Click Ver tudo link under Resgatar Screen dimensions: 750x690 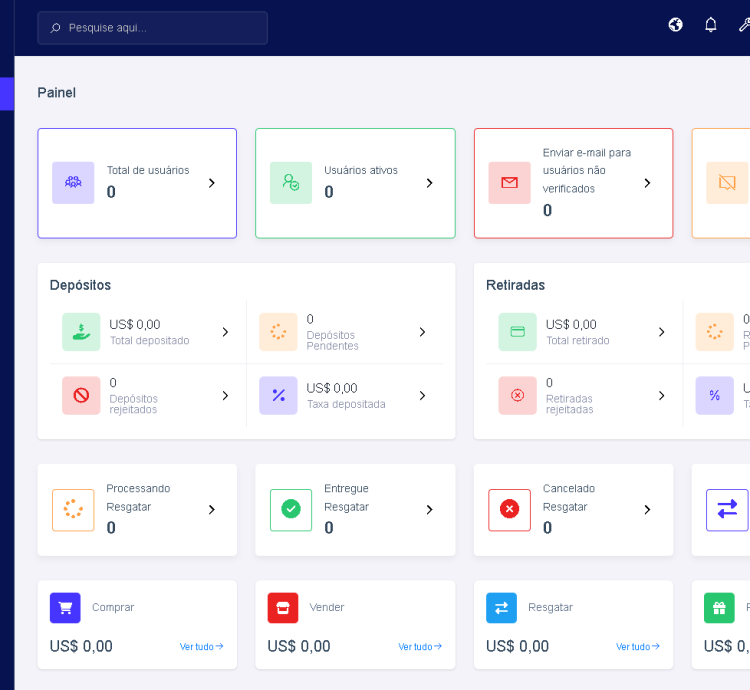click(x=637, y=647)
